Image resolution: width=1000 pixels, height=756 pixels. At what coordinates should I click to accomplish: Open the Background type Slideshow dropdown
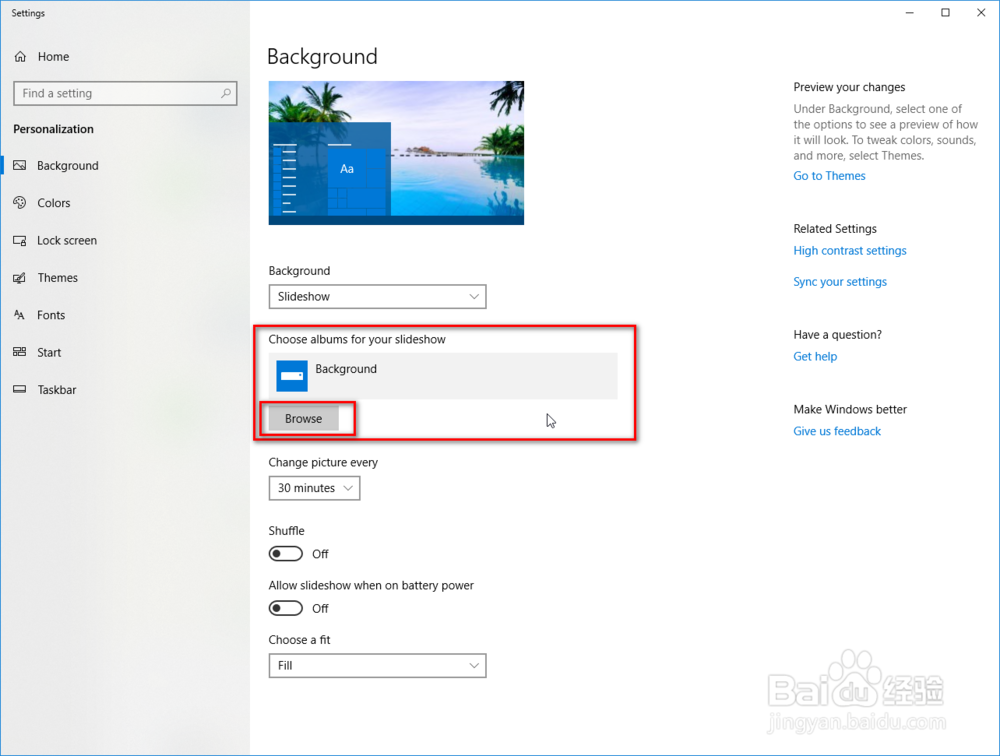click(378, 297)
